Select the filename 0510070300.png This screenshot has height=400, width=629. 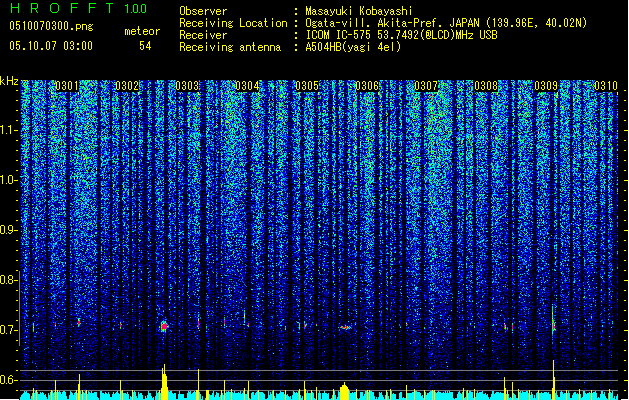pos(51,26)
